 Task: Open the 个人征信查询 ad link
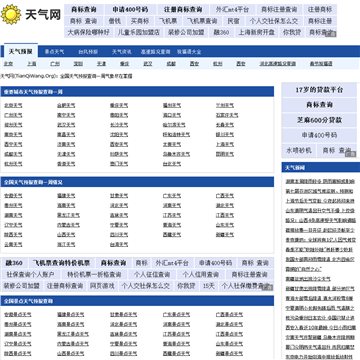coord(152,275)
